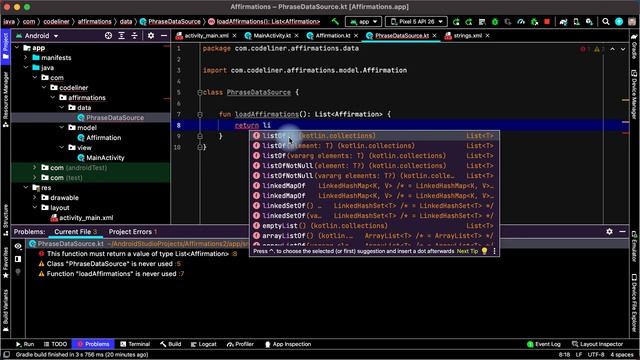Hide the Project panel with the minus icon
The width and height of the screenshot is (640, 360).
tap(164, 36)
